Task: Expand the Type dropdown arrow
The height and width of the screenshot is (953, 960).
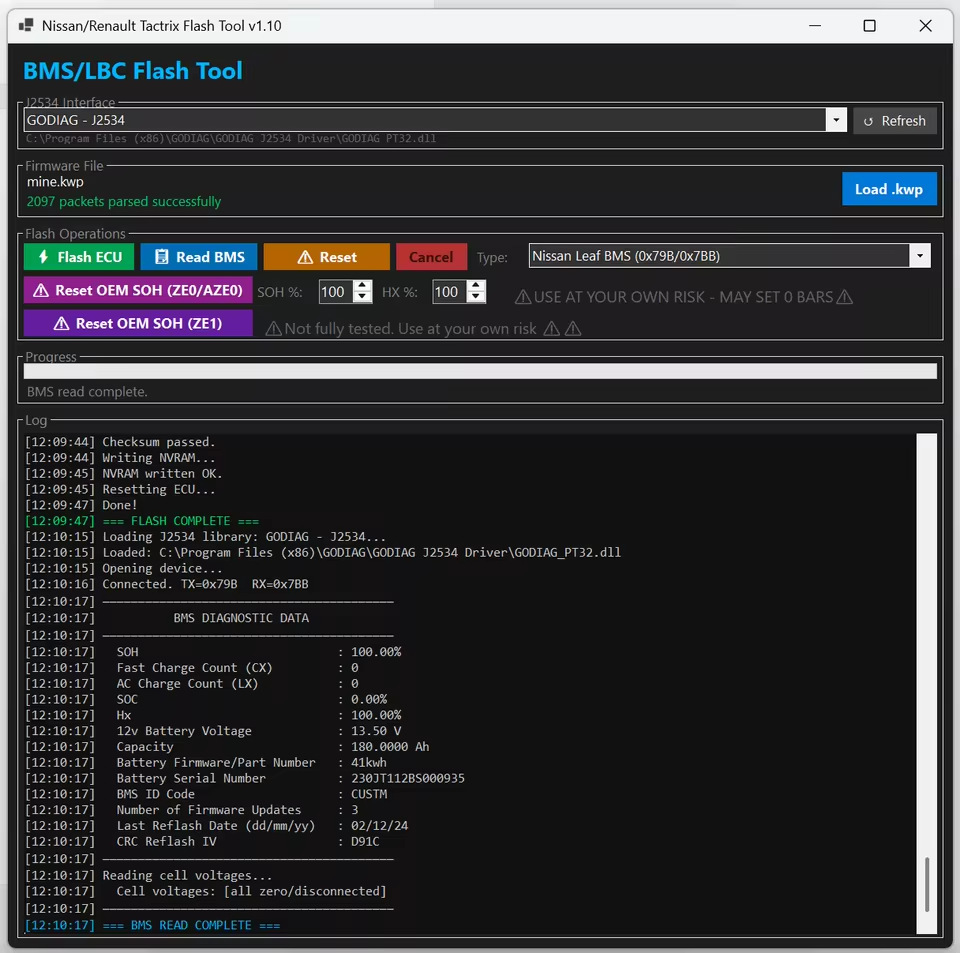Action: tap(920, 256)
